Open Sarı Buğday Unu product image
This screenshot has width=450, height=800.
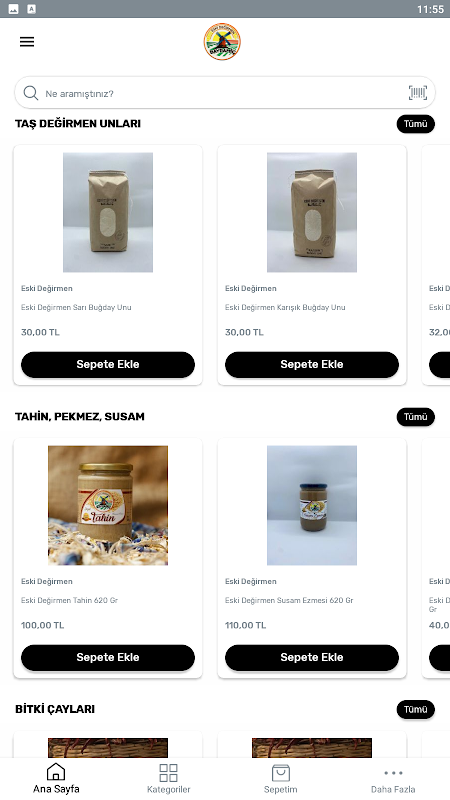(108, 212)
